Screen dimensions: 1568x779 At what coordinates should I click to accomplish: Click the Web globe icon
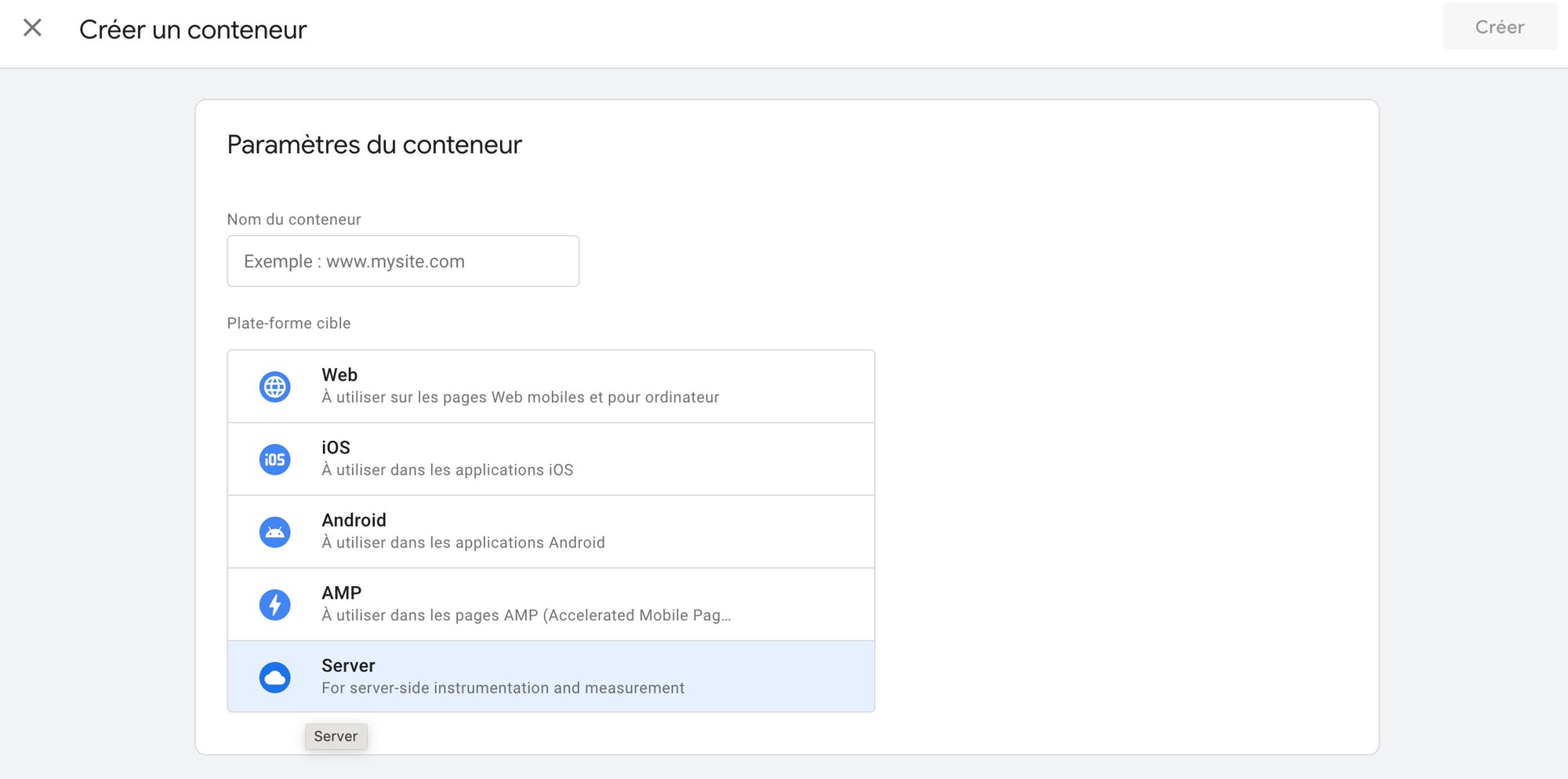275,387
